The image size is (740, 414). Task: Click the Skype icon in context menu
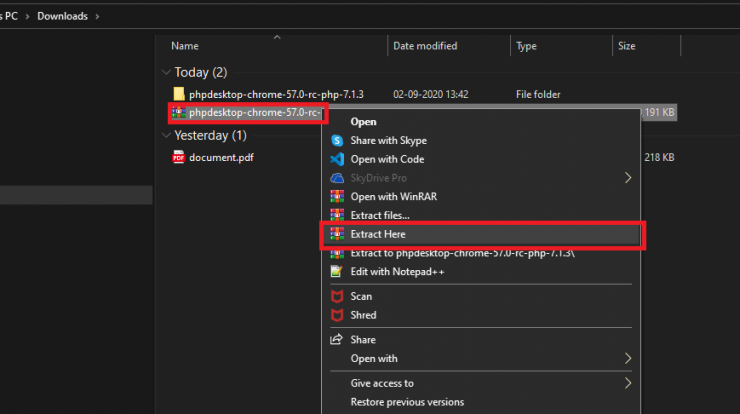coord(337,141)
